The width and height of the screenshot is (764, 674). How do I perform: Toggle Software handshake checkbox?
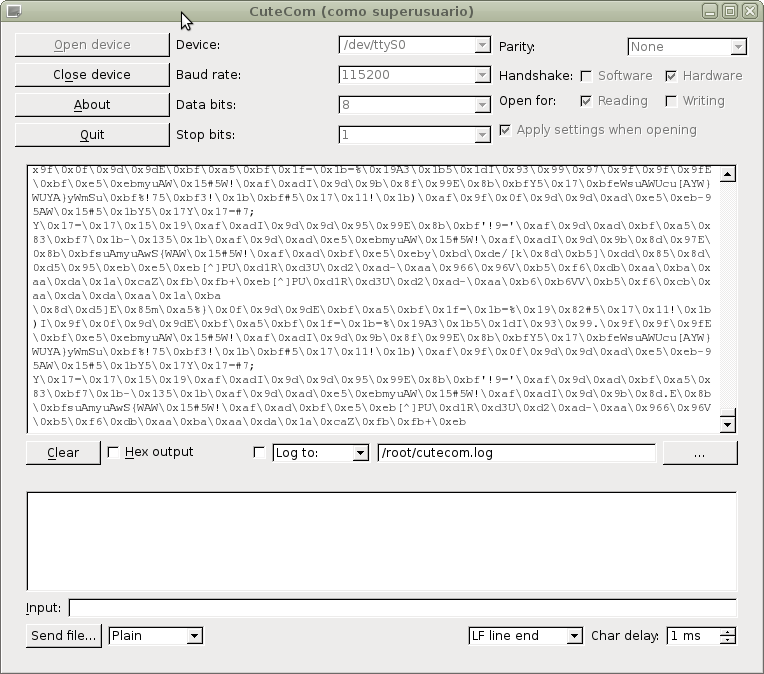587,76
